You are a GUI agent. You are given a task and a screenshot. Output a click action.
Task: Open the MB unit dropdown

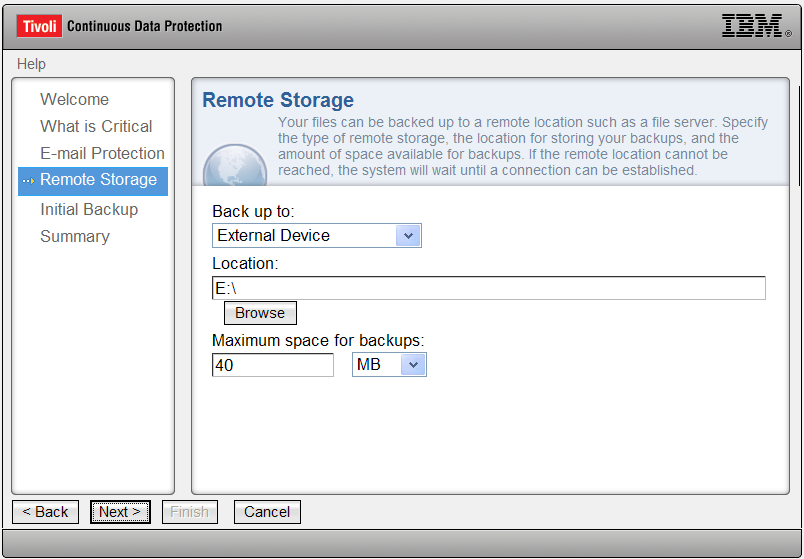pos(413,365)
